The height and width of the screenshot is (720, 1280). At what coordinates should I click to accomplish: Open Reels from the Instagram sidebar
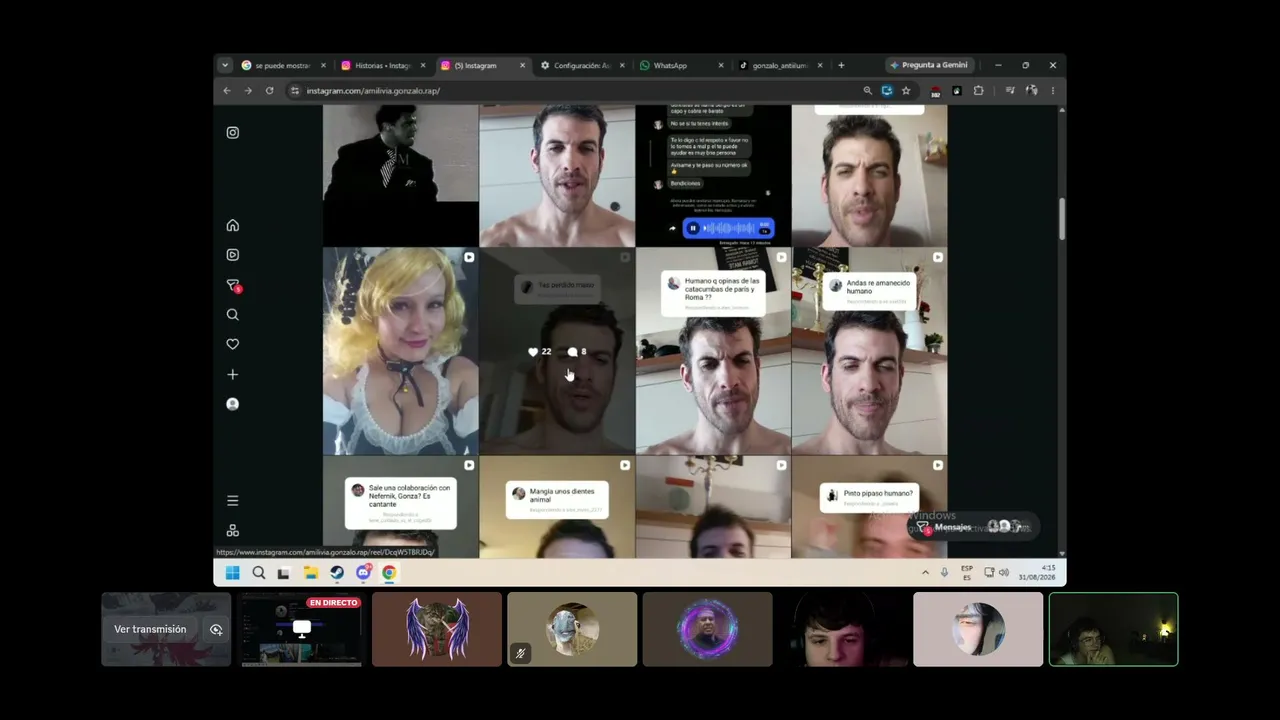pyautogui.click(x=233, y=255)
